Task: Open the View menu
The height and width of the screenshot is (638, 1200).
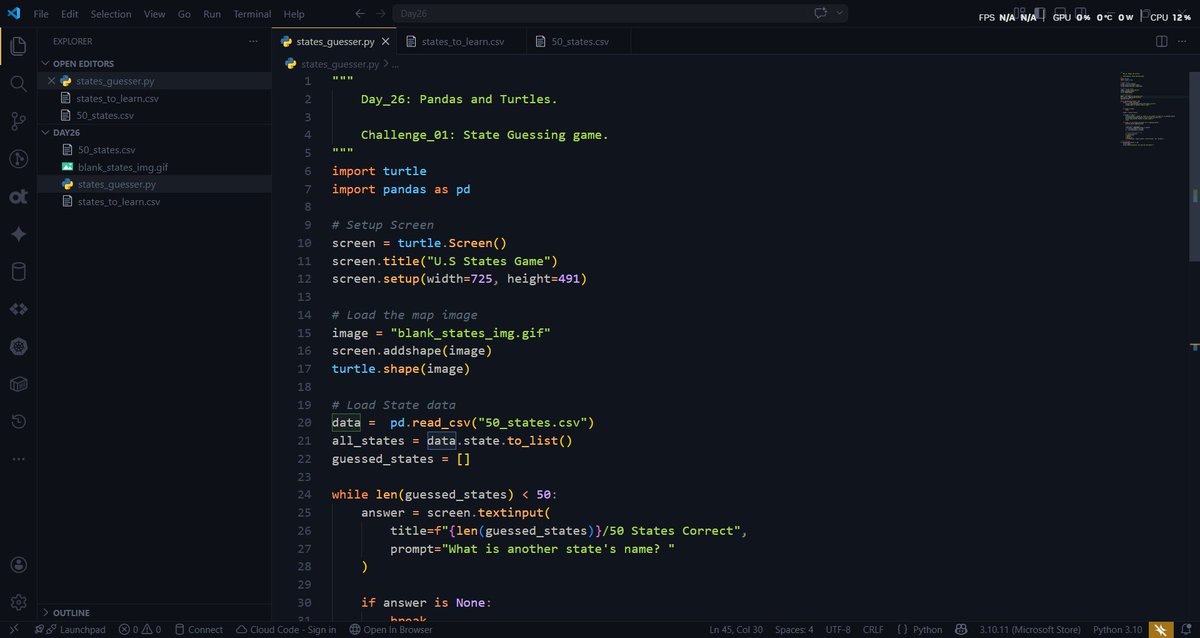Action: pyautogui.click(x=154, y=14)
